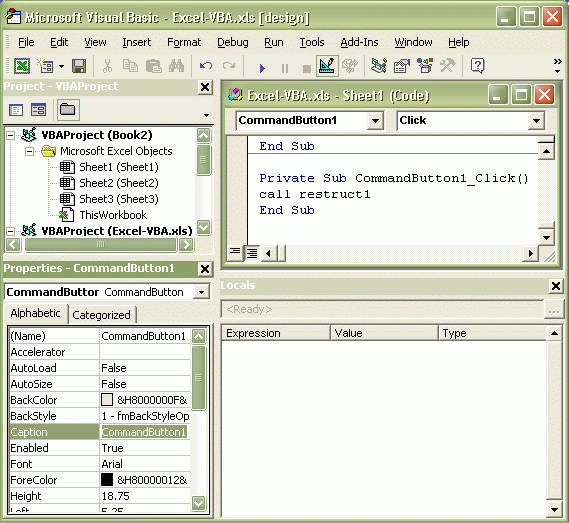
Task: Open the Debug menu
Action: coord(233,42)
